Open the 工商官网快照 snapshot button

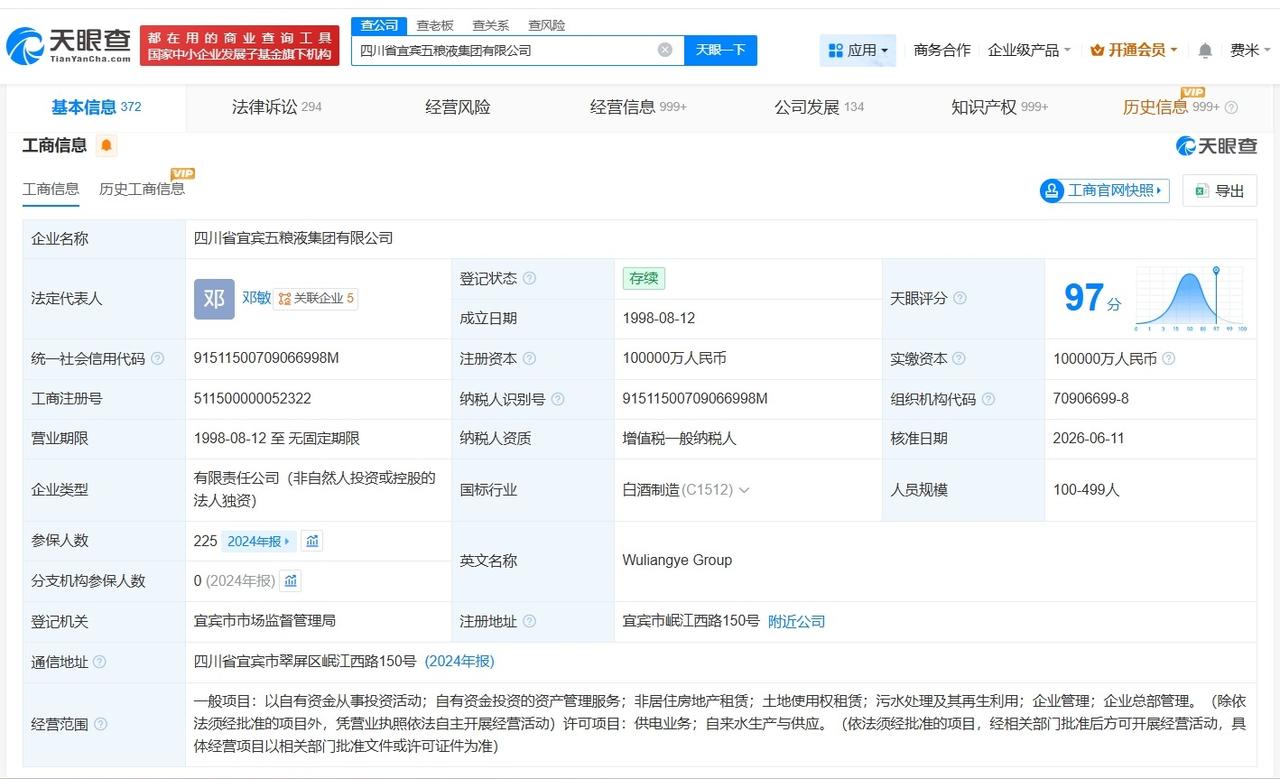pyautogui.click(x=1105, y=190)
